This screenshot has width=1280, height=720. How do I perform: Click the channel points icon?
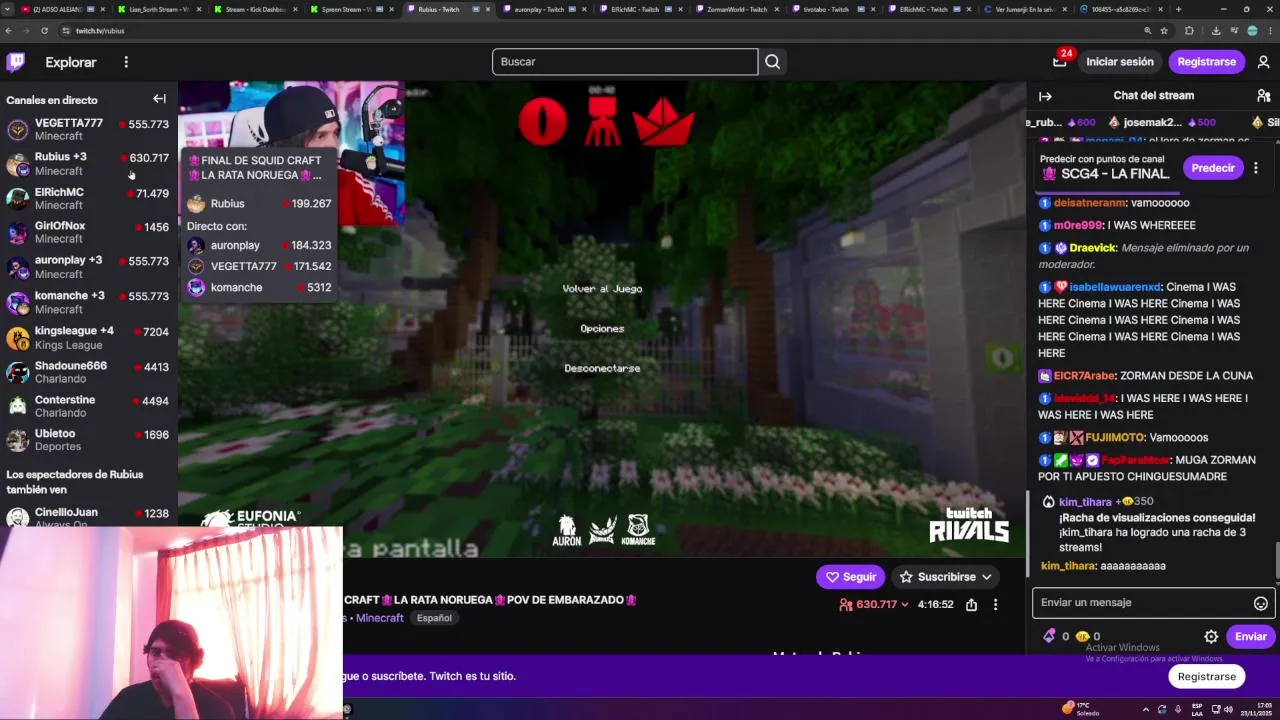pos(1049,636)
